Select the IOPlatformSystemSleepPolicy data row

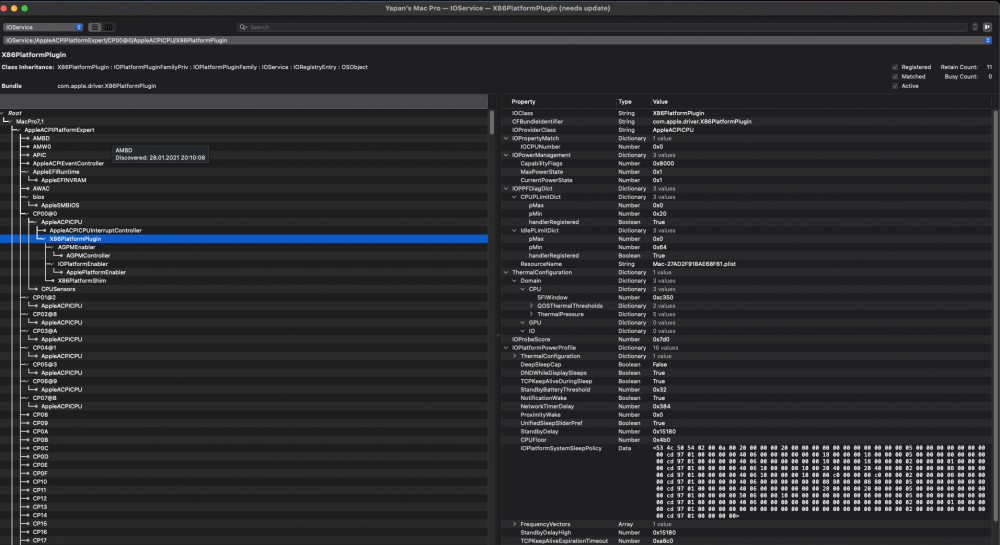747,482
